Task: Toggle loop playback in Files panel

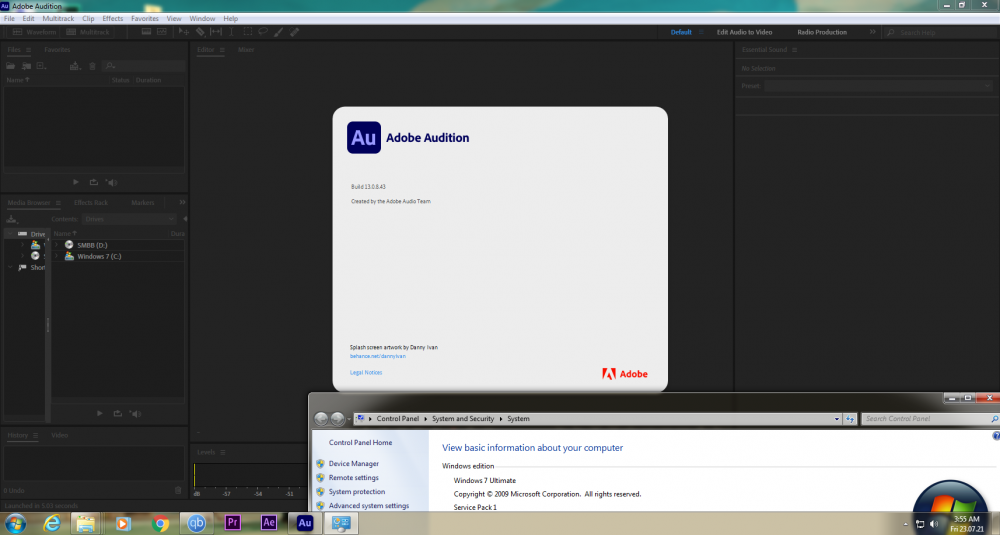Action: (x=94, y=182)
